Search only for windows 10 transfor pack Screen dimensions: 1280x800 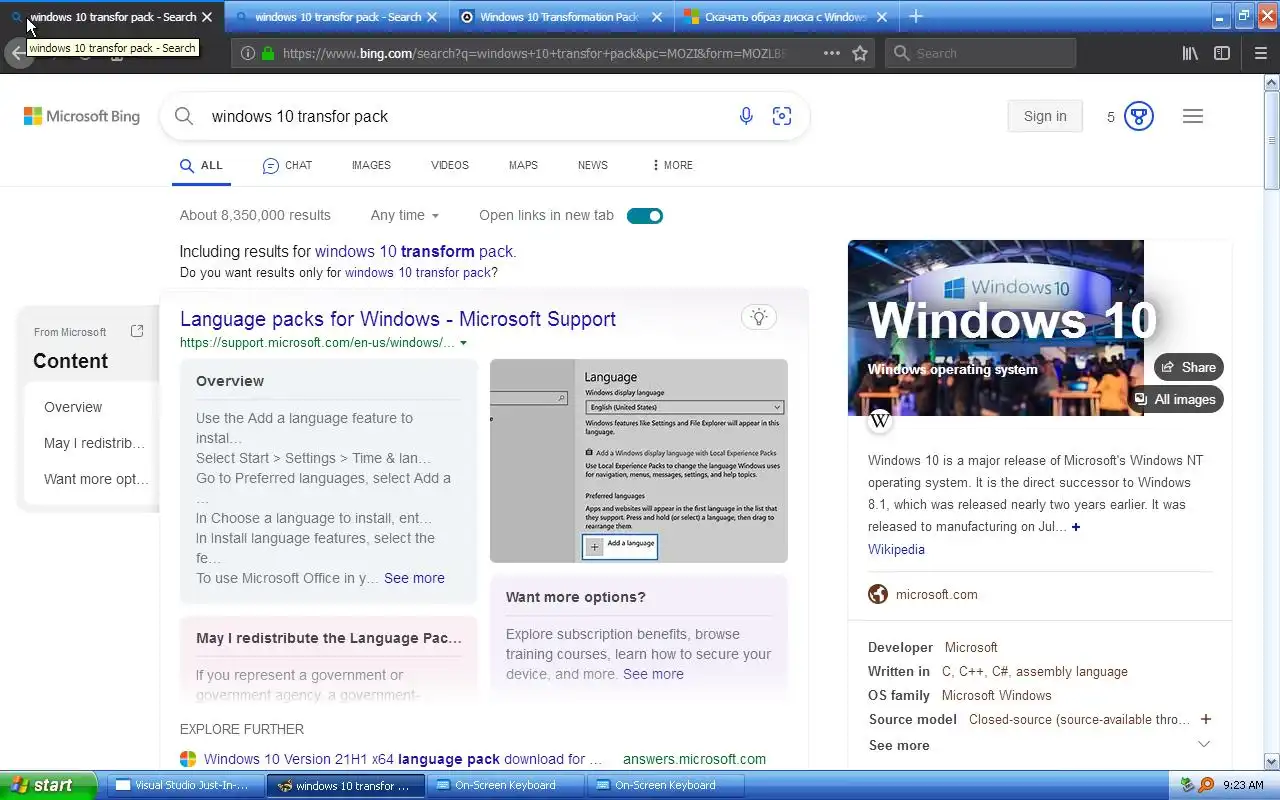[x=418, y=272]
